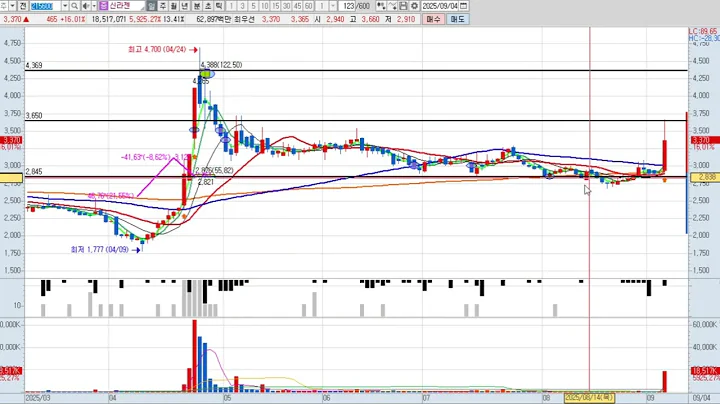
Task: Click the 123 bar count field
Action: [x=348, y=6]
